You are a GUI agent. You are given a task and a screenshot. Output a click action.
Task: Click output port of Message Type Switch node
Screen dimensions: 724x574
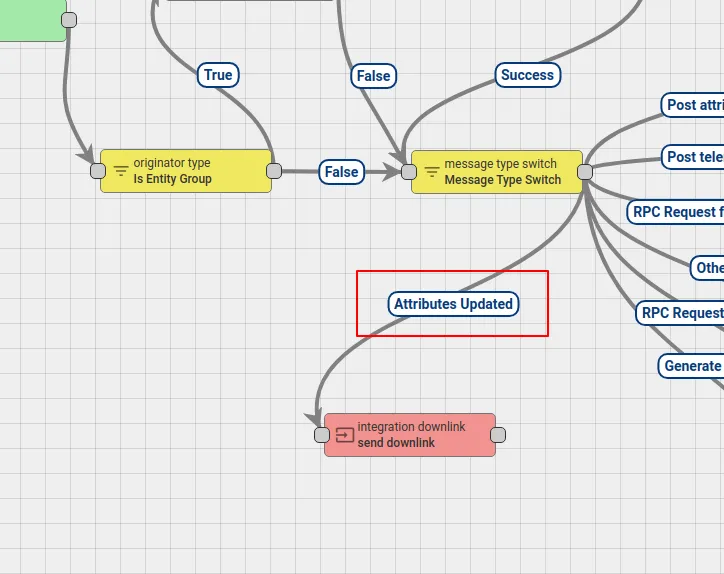click(585, 172)
